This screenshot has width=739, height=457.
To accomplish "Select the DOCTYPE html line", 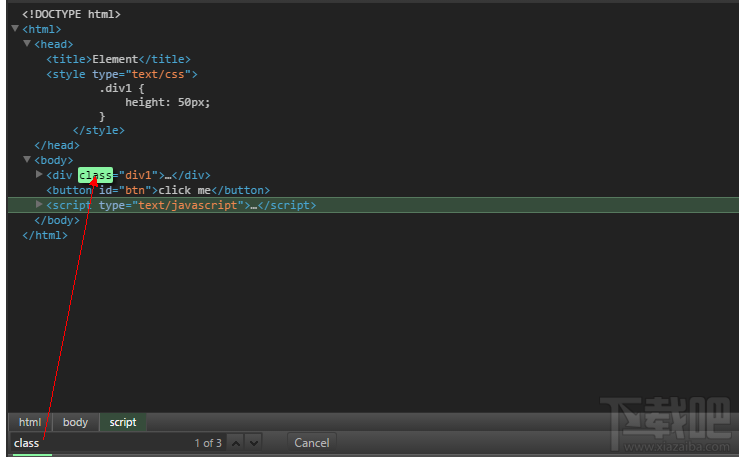I will [71, 15].
